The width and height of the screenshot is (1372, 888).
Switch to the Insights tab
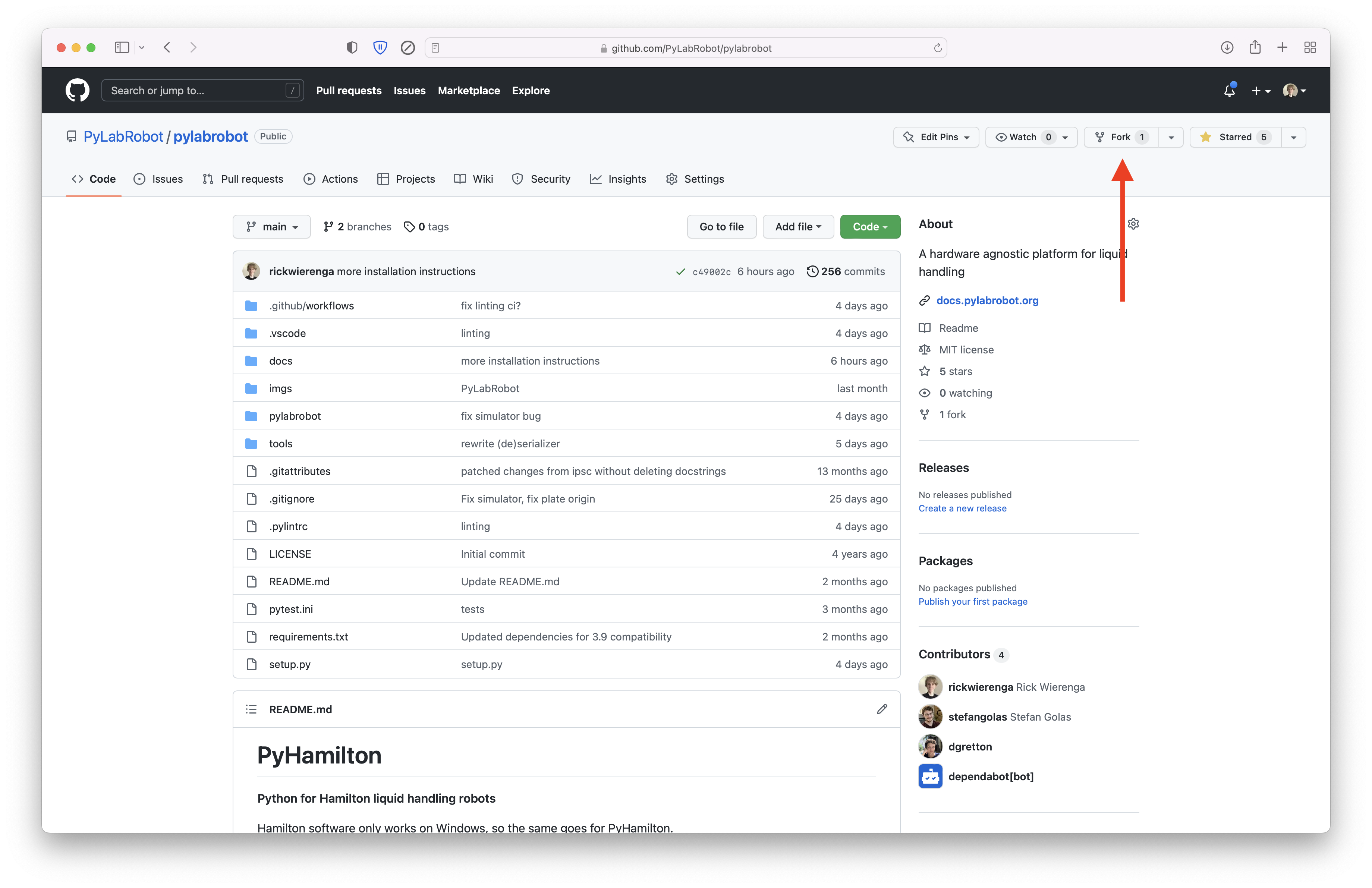(618, 179)
